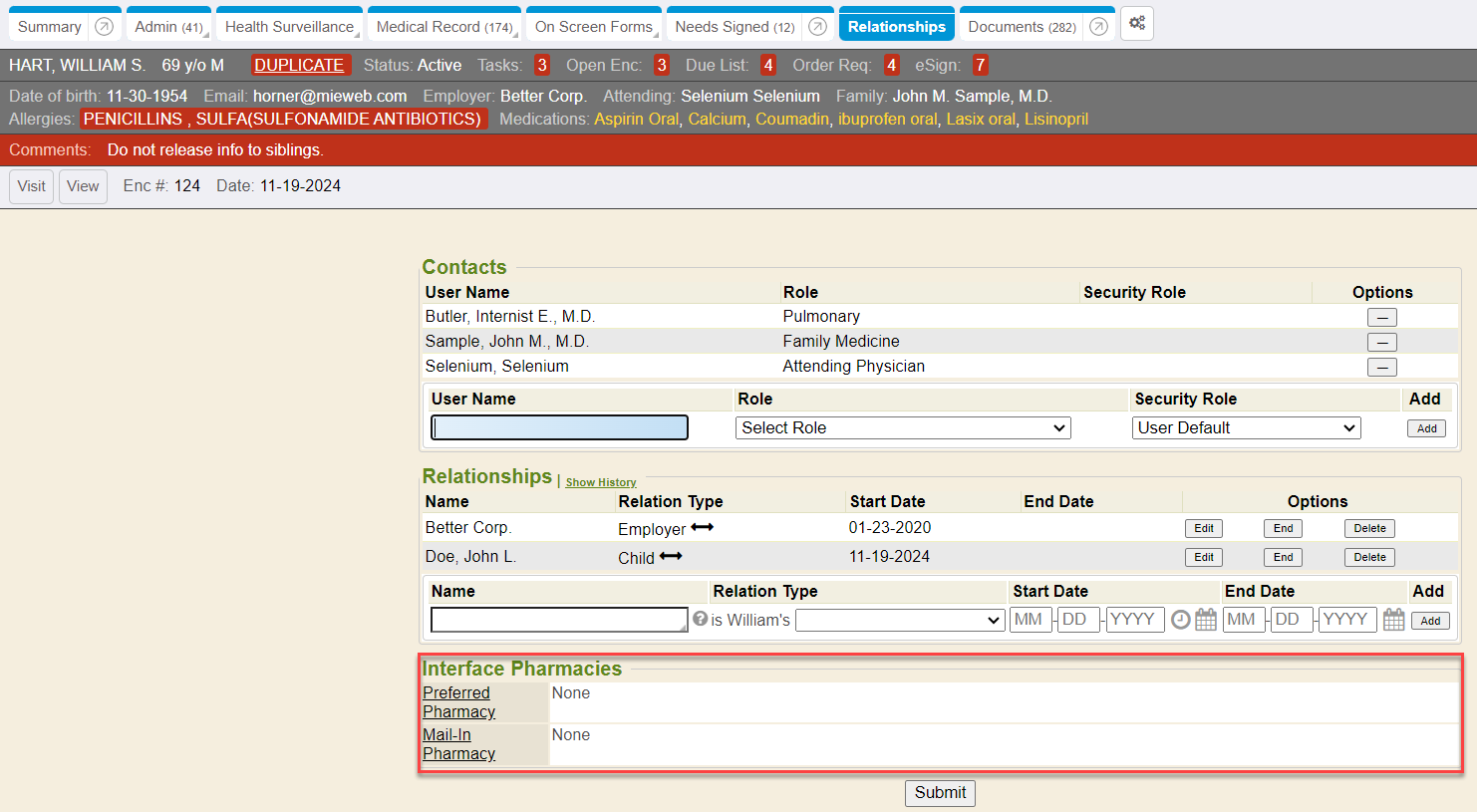Open the relation type dropdown after 'is William's'

pyautogui.click(x=899, y=620)
